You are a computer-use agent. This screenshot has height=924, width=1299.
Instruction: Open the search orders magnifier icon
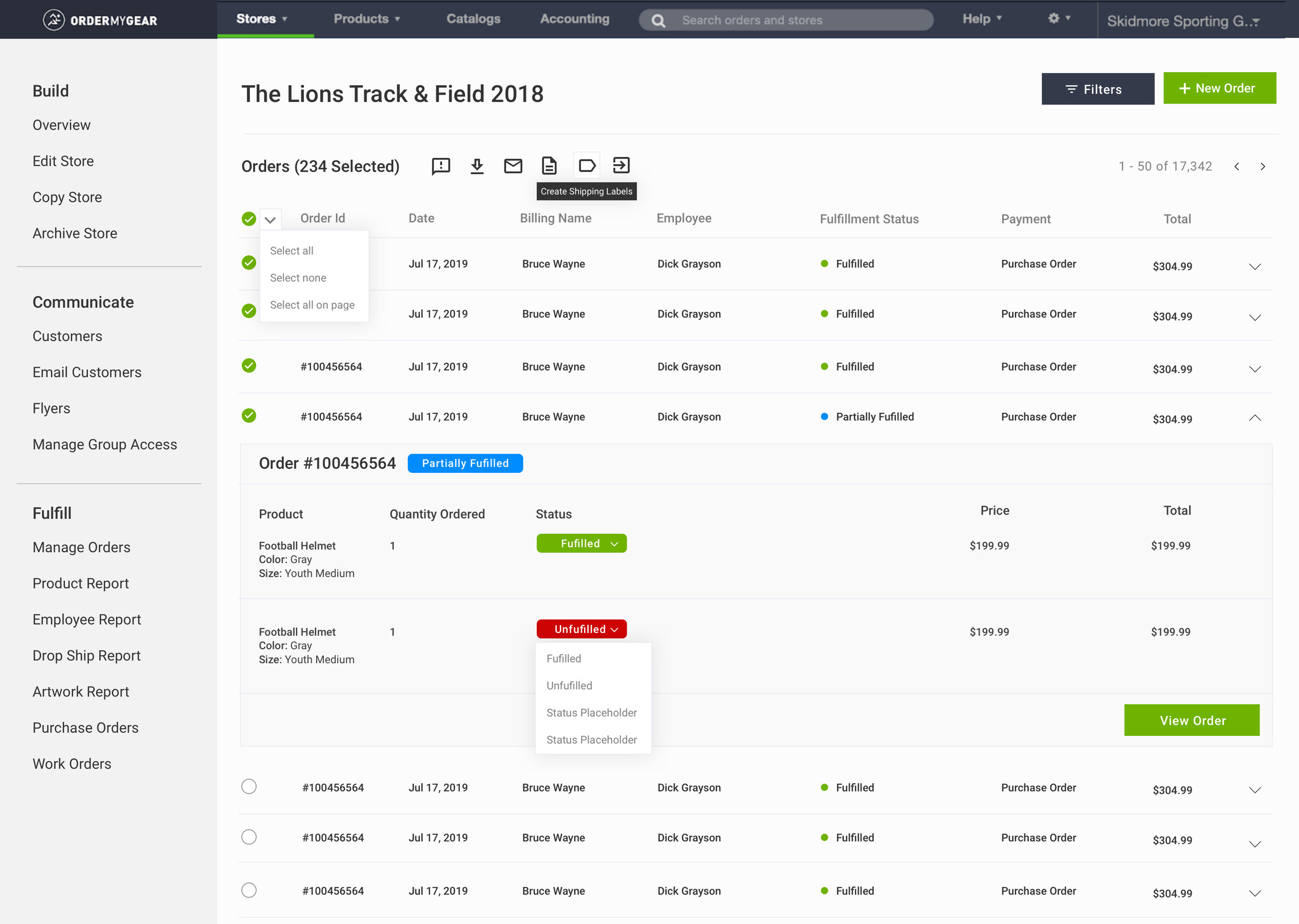click(658, 20)
